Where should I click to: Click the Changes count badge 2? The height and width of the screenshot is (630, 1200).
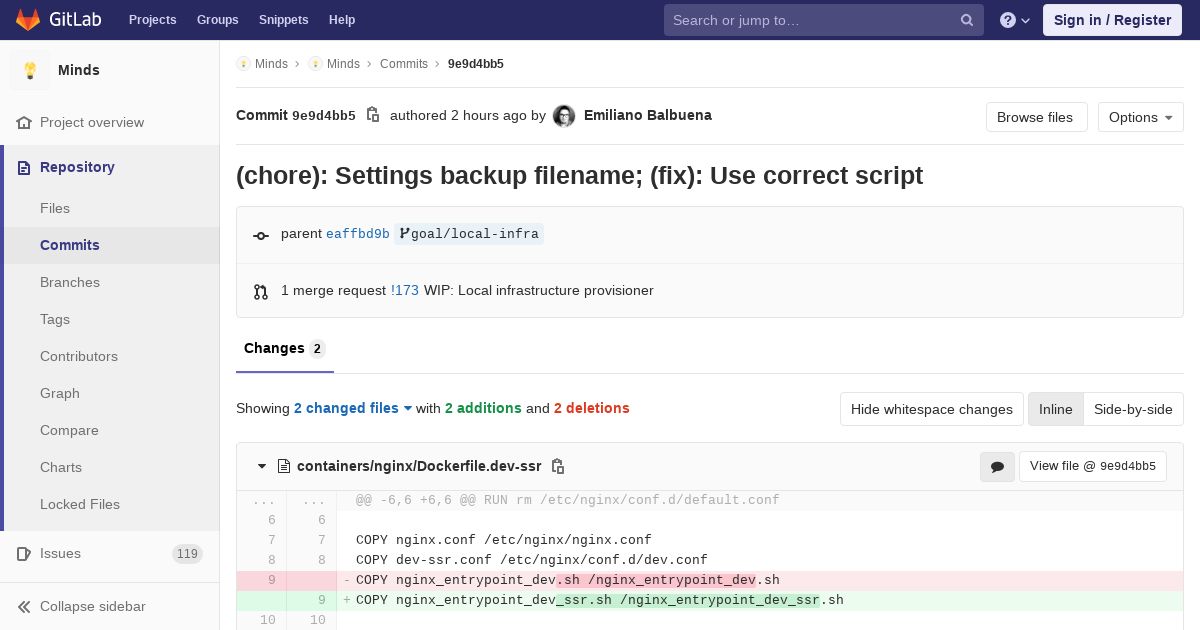317,349
